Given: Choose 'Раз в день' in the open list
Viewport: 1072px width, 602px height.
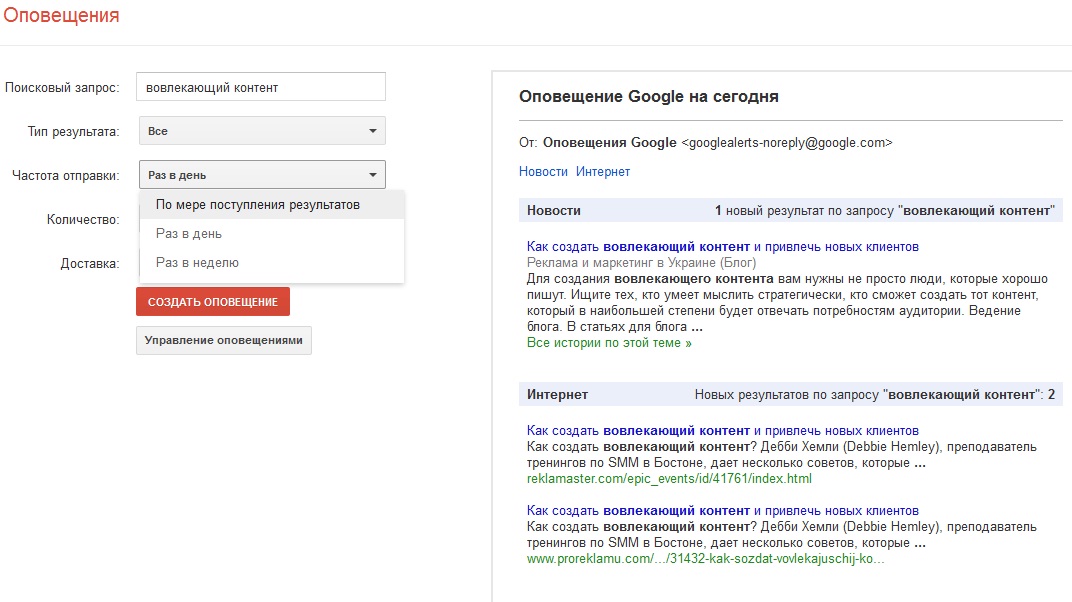Looking at the screenshot, I should pyautogui.click(x=272, y=234).
